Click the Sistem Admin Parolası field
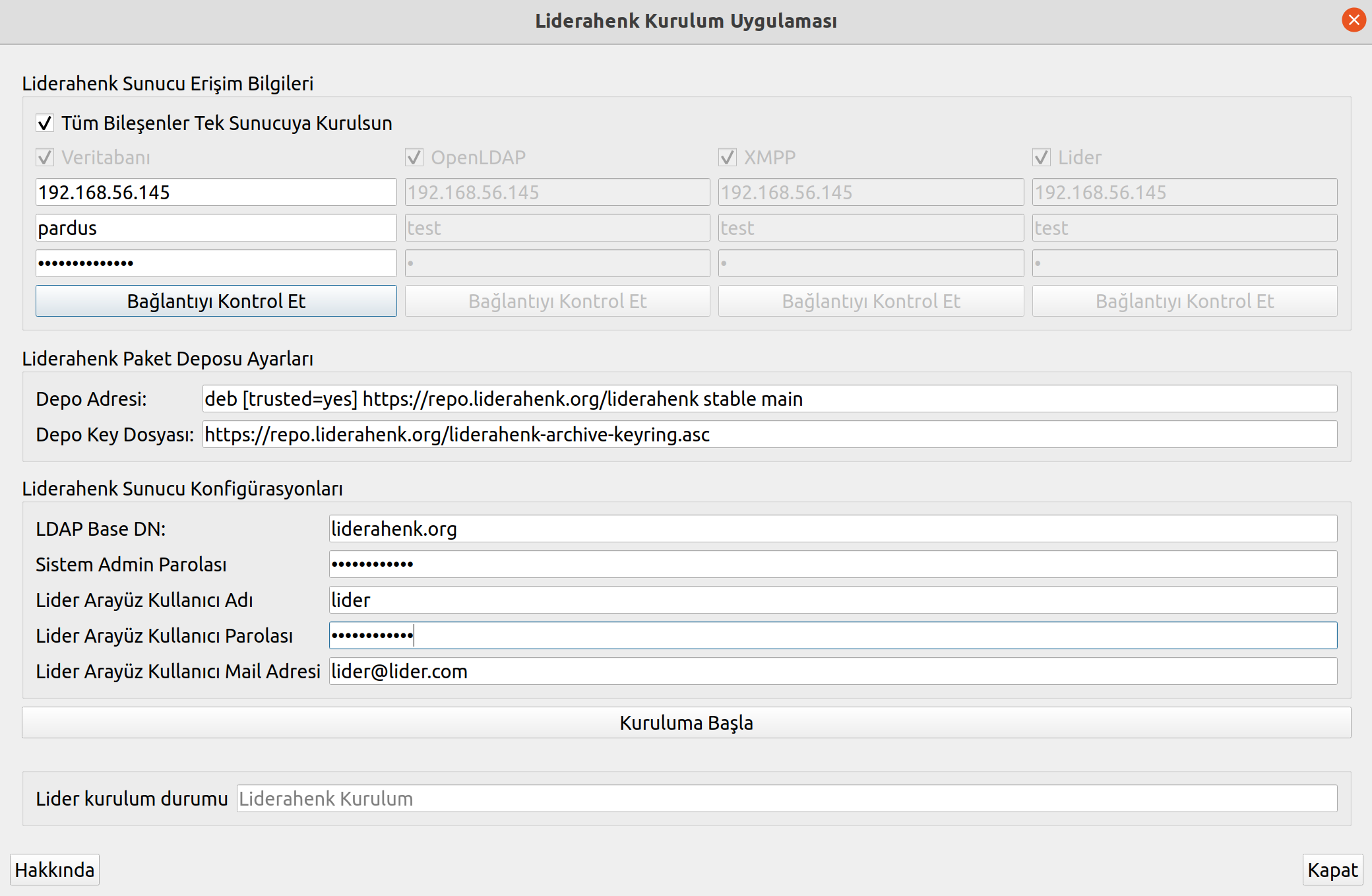 832,564
